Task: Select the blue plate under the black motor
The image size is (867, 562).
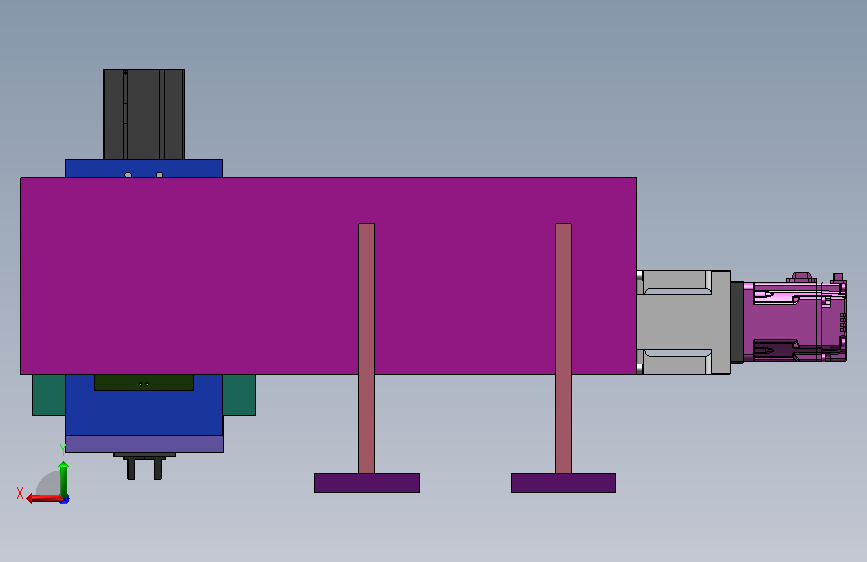Action: (x=144, y=169)
